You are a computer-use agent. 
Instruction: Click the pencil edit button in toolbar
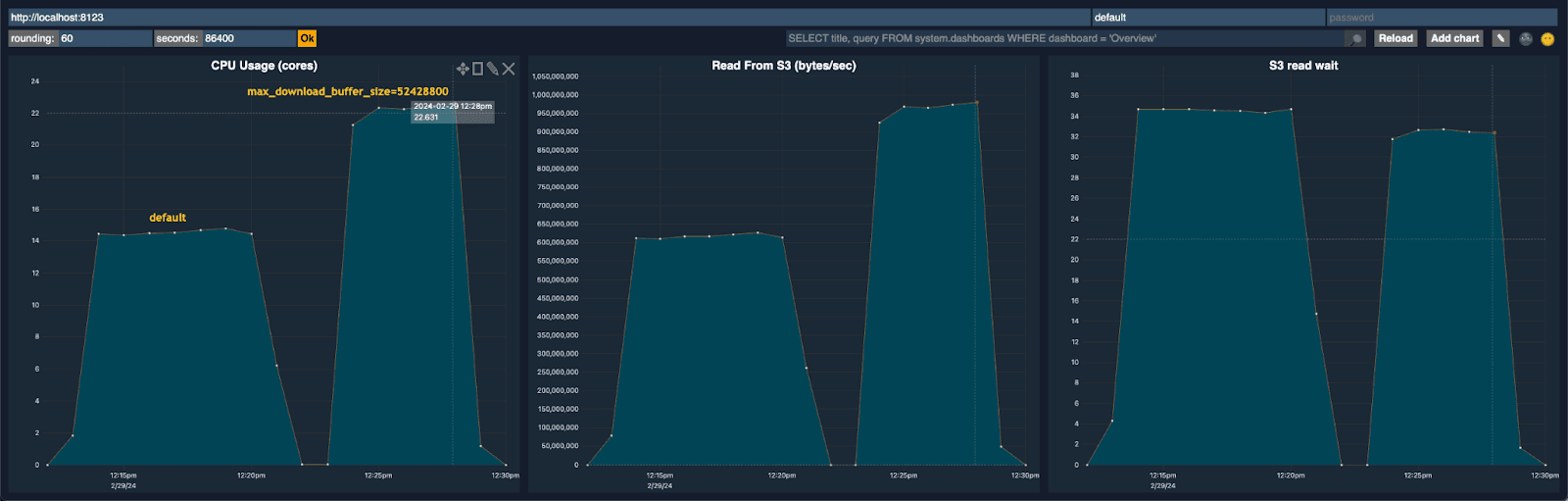point(1500,38)
